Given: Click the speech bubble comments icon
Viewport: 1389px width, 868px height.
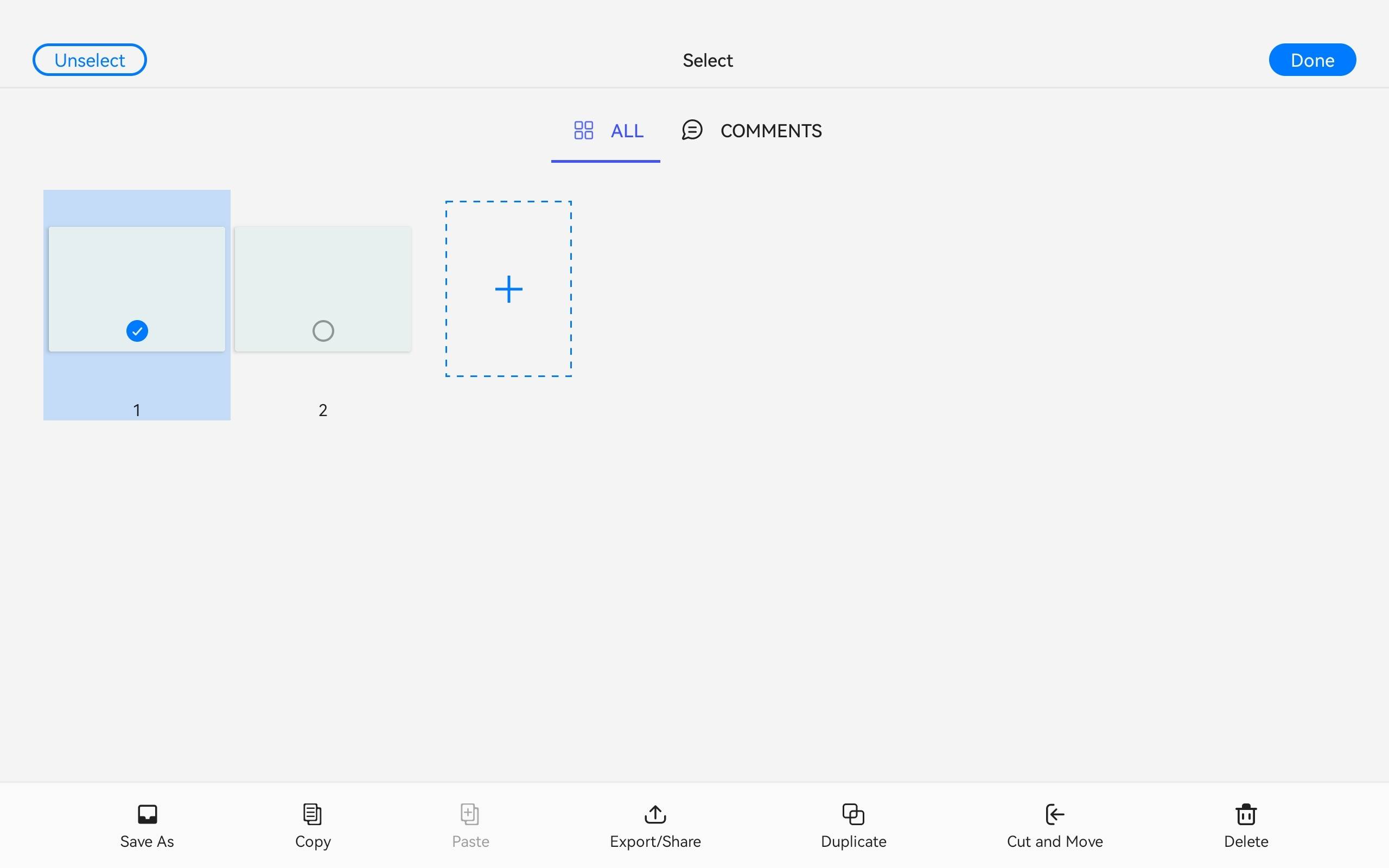Looking at the screenshot, I should (692, 130).
